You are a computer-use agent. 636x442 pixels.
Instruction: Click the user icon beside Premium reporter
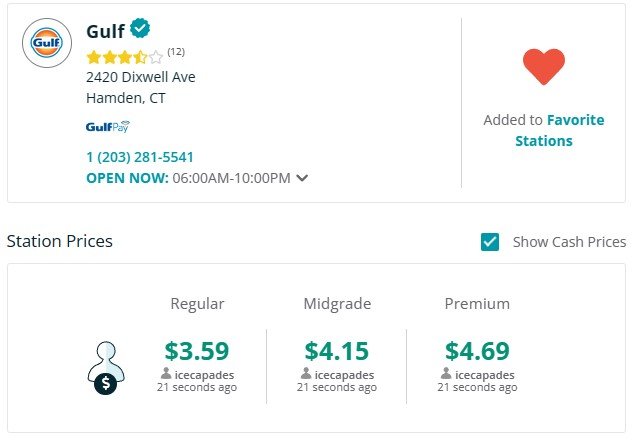coord(446,373)
